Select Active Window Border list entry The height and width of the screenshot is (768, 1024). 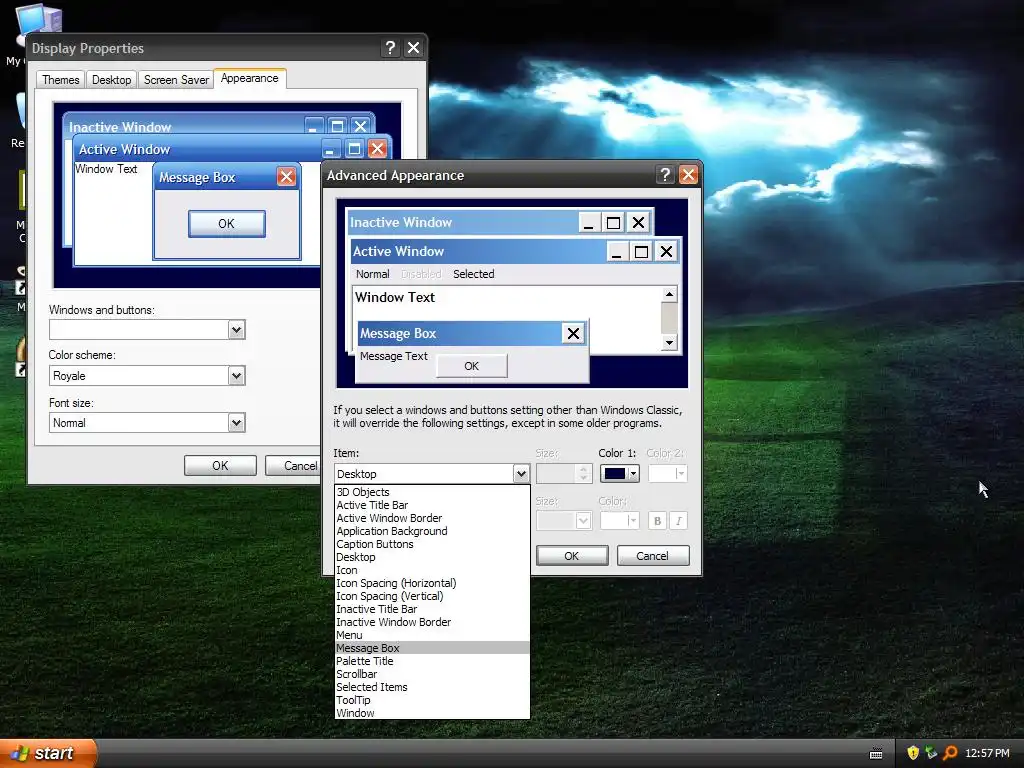click(432, 519)
